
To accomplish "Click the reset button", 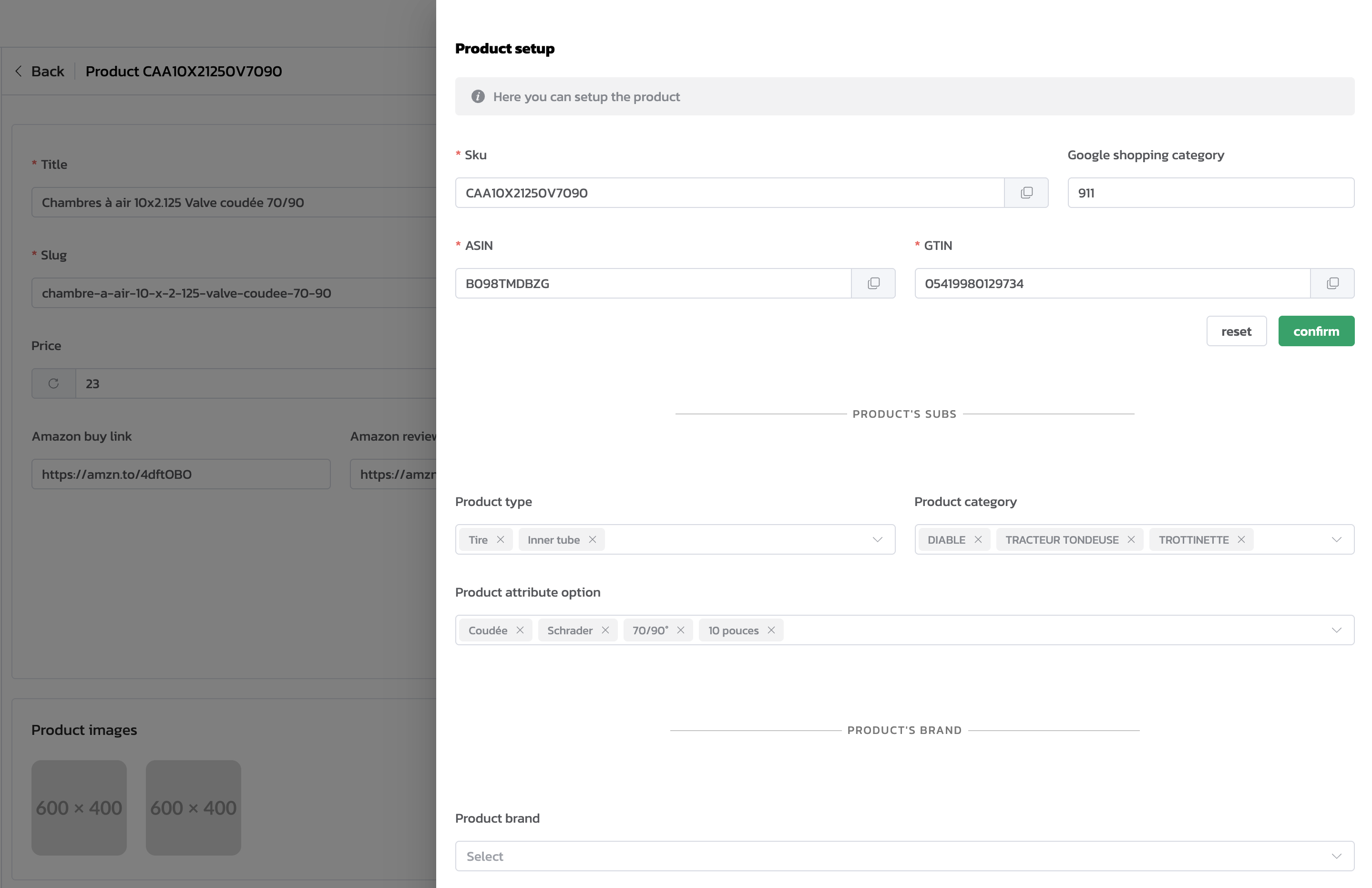I will pyautogui.click(x=1237, y=331).
